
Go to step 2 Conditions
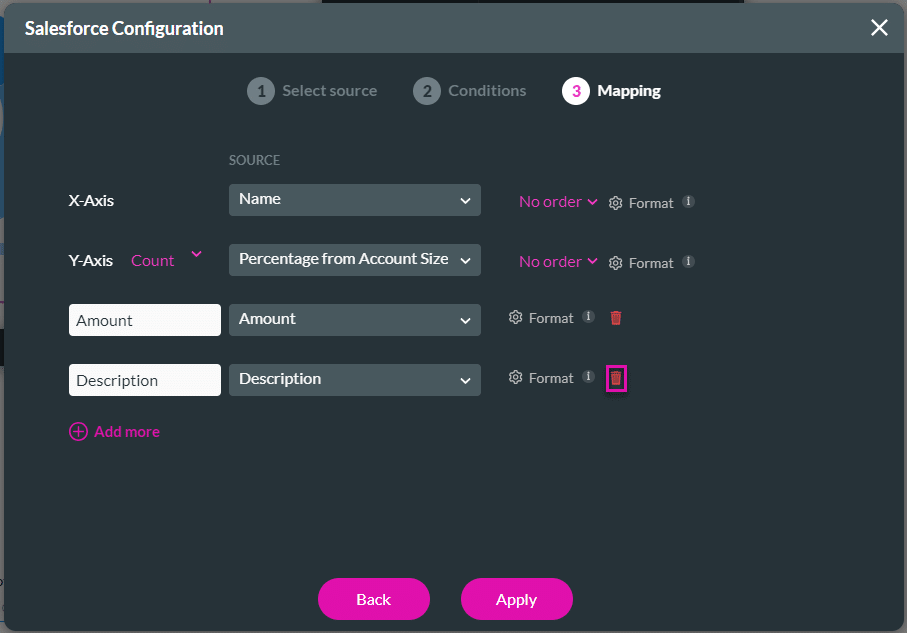[x=469, y=91]
